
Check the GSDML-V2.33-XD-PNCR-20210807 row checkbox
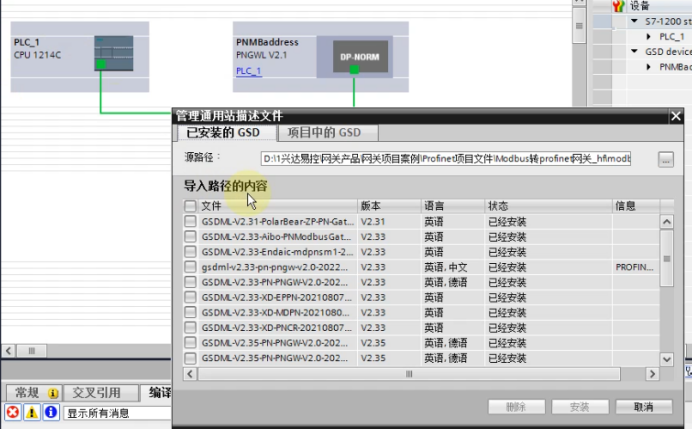point(190,327)
